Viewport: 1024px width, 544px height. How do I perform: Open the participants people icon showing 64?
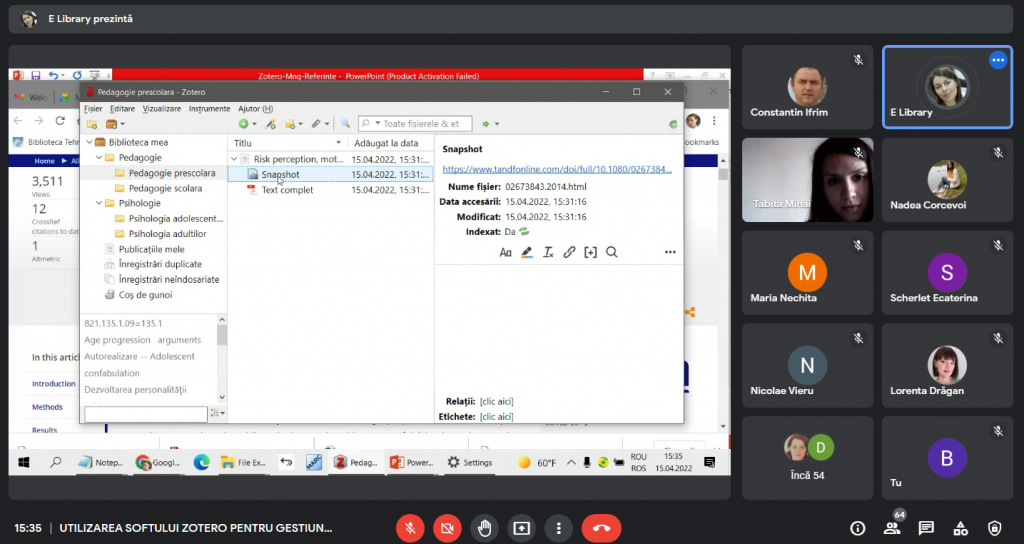tap(892, 528)
